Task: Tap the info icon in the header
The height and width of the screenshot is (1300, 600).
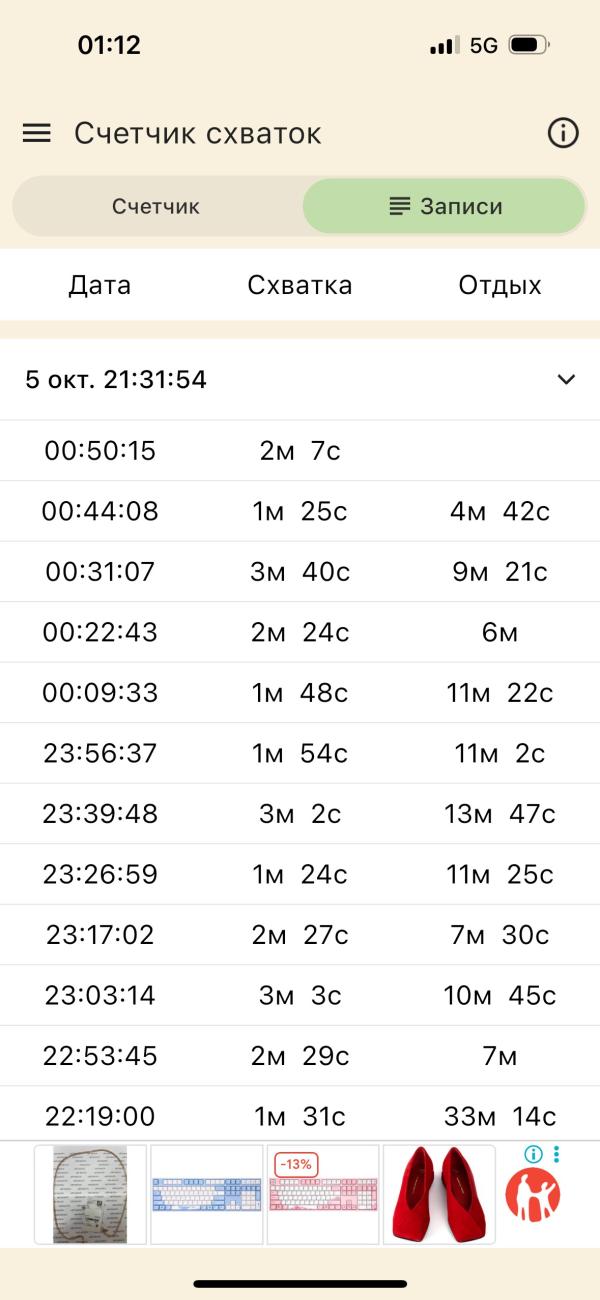Action: (x=563, y=133)
